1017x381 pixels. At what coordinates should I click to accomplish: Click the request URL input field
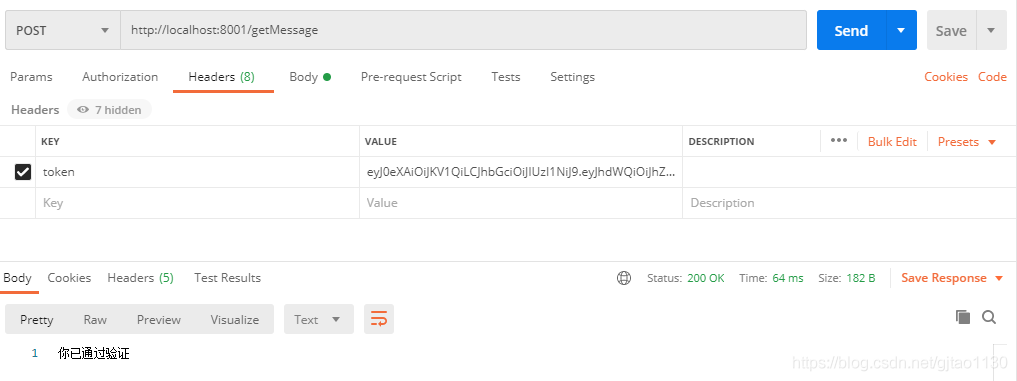pos(463,30)
